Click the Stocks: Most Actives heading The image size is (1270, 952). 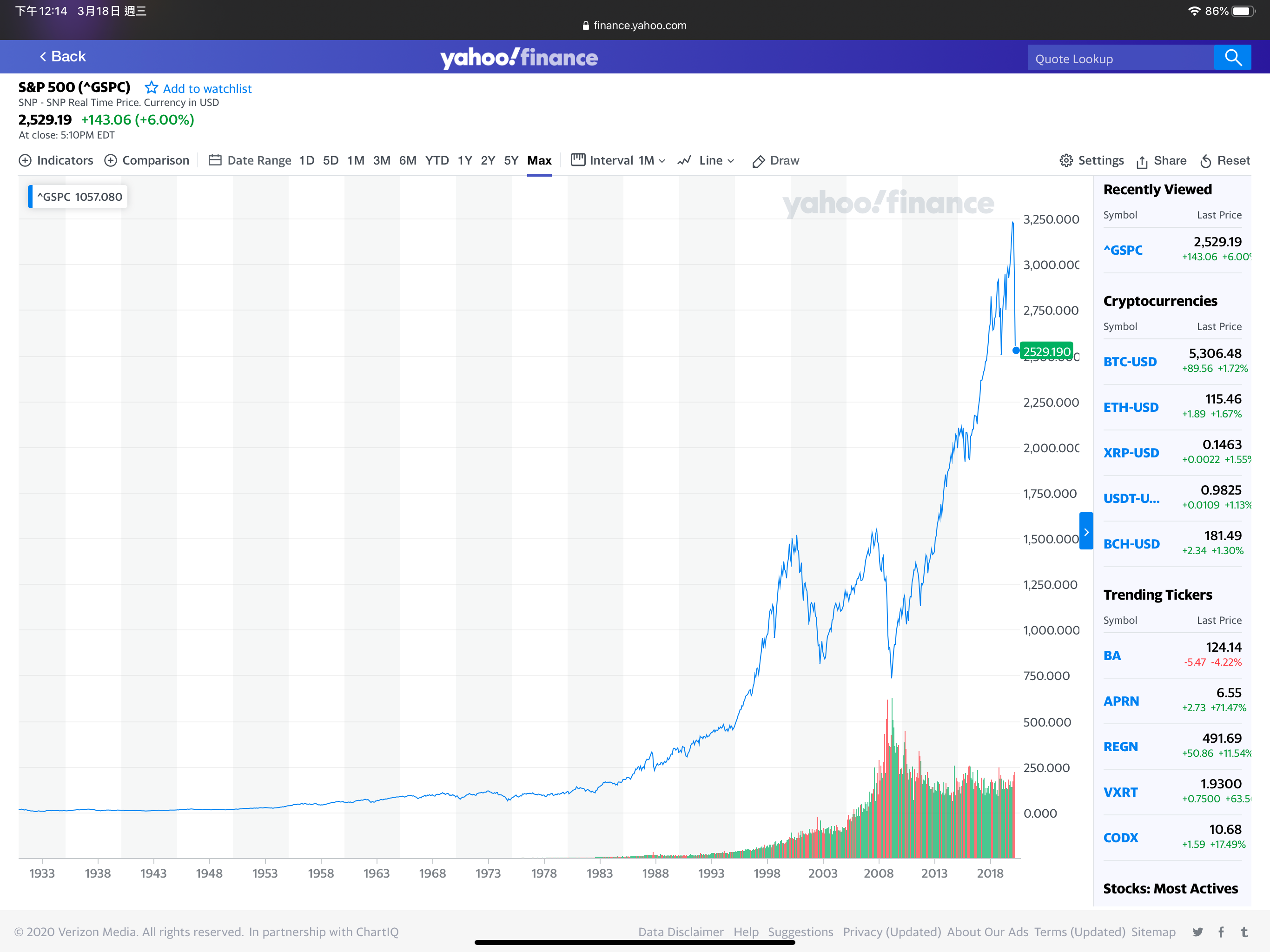pos(1170,888)
